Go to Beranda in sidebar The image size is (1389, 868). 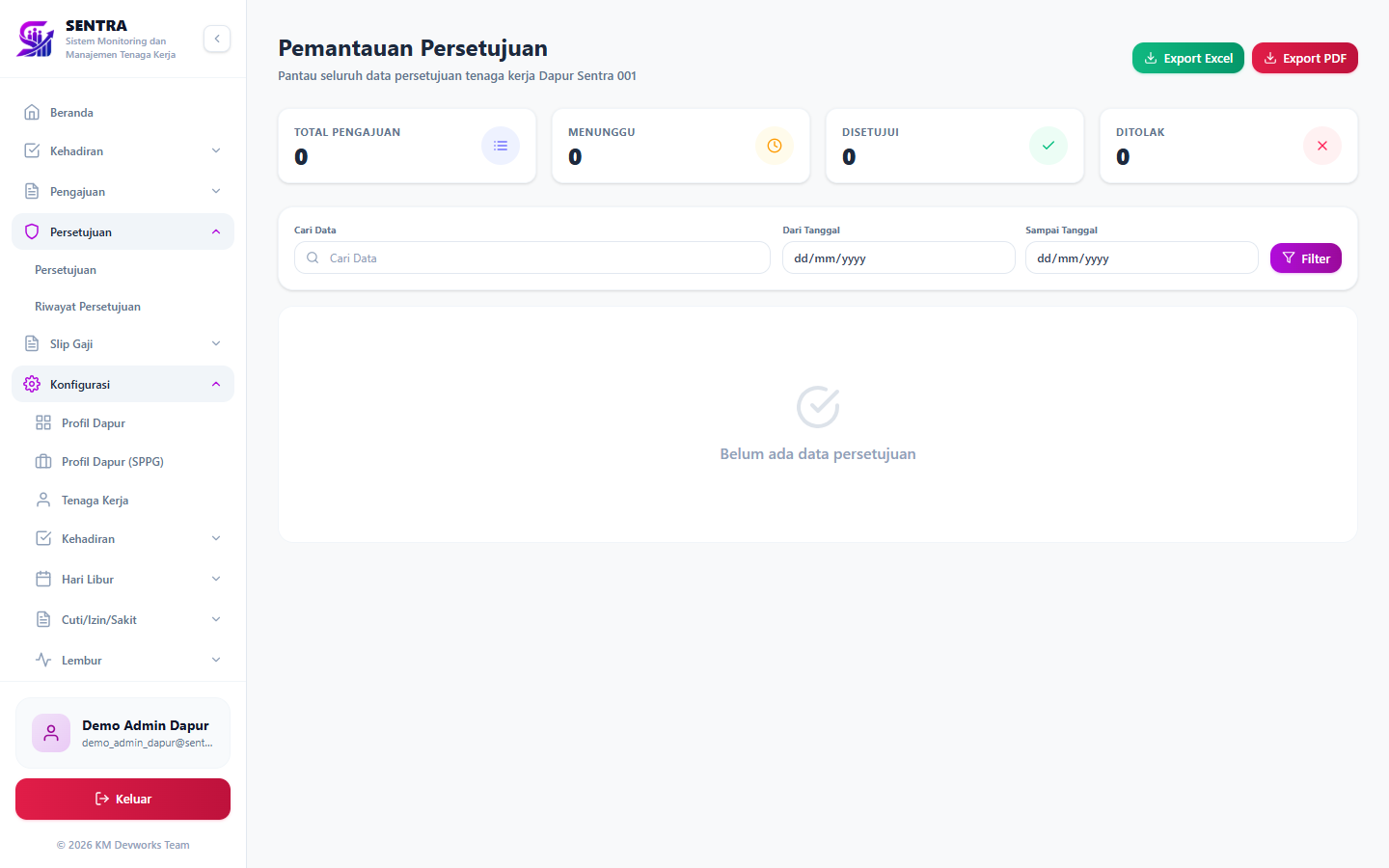point(123,112)
